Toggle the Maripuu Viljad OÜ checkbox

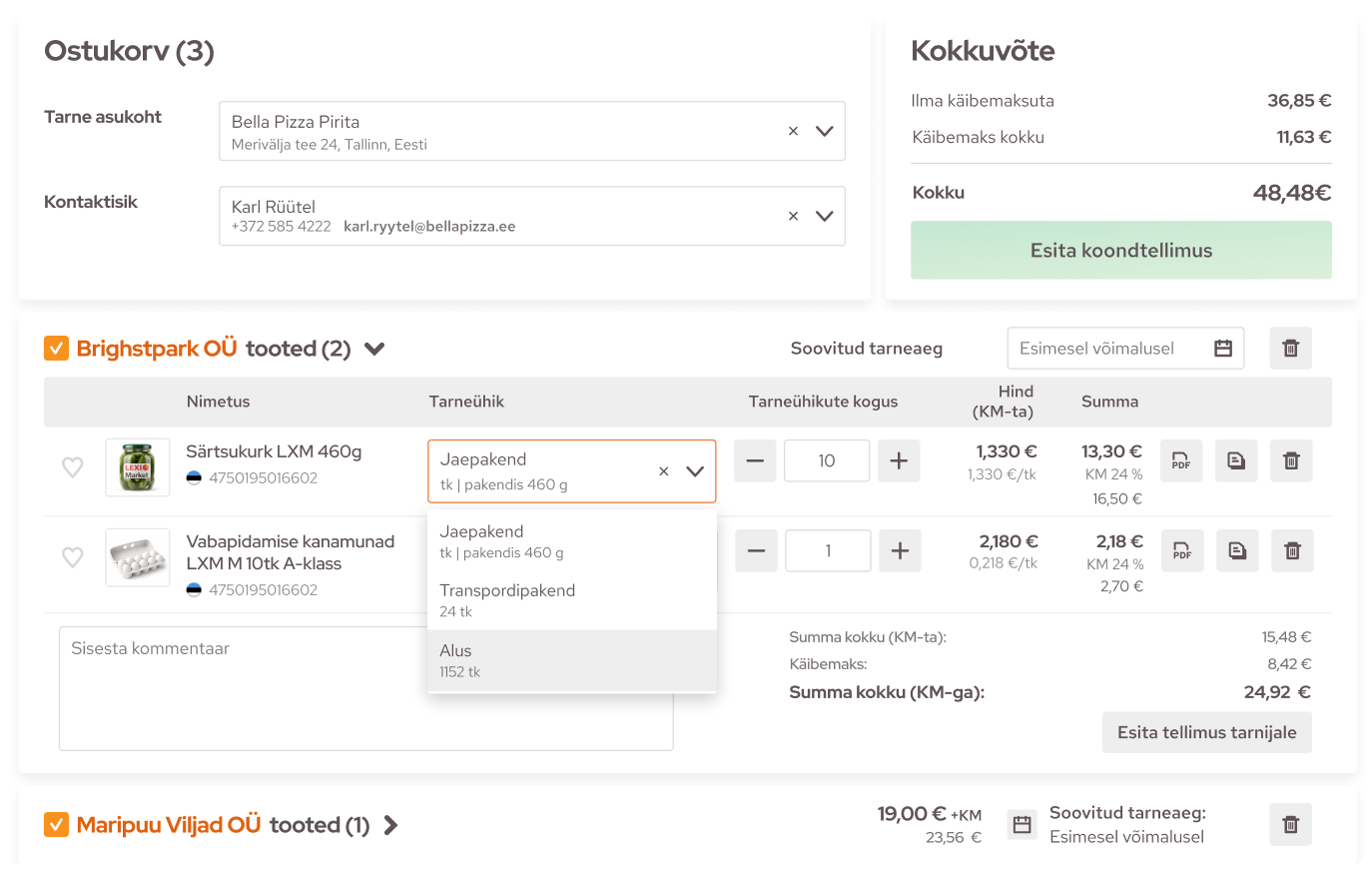56,825
